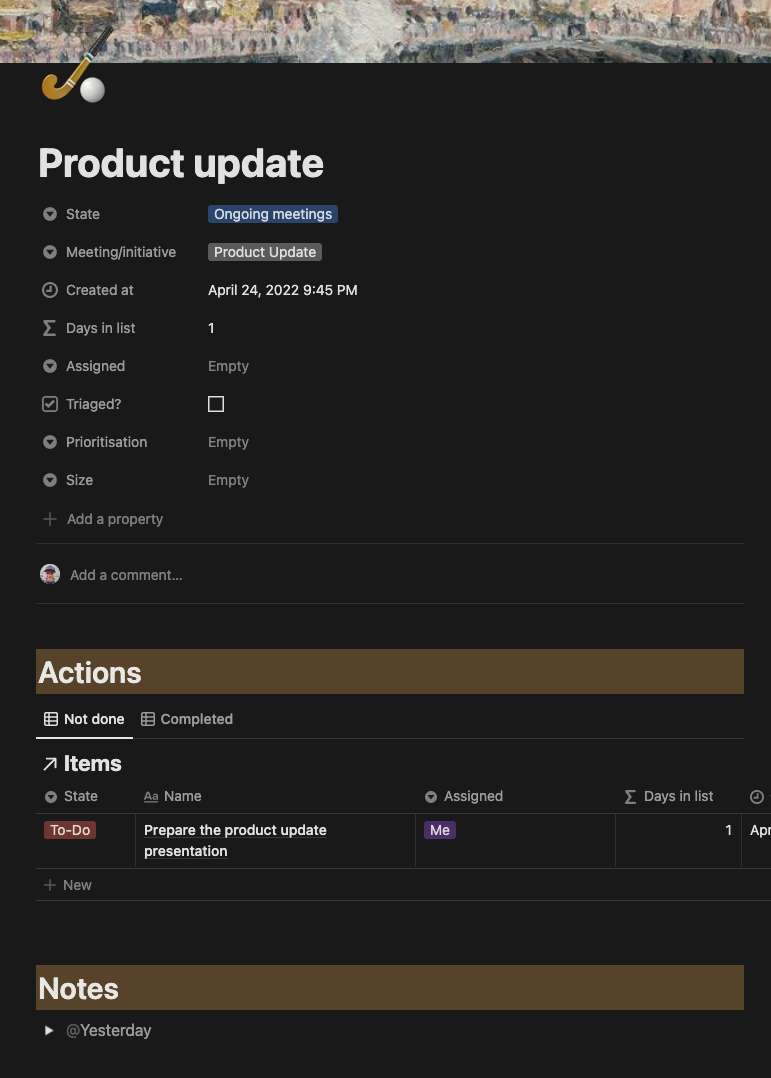Click the Days in list formula icon
The height and width of the screenshot is (1078, 771).
[50, 328]
